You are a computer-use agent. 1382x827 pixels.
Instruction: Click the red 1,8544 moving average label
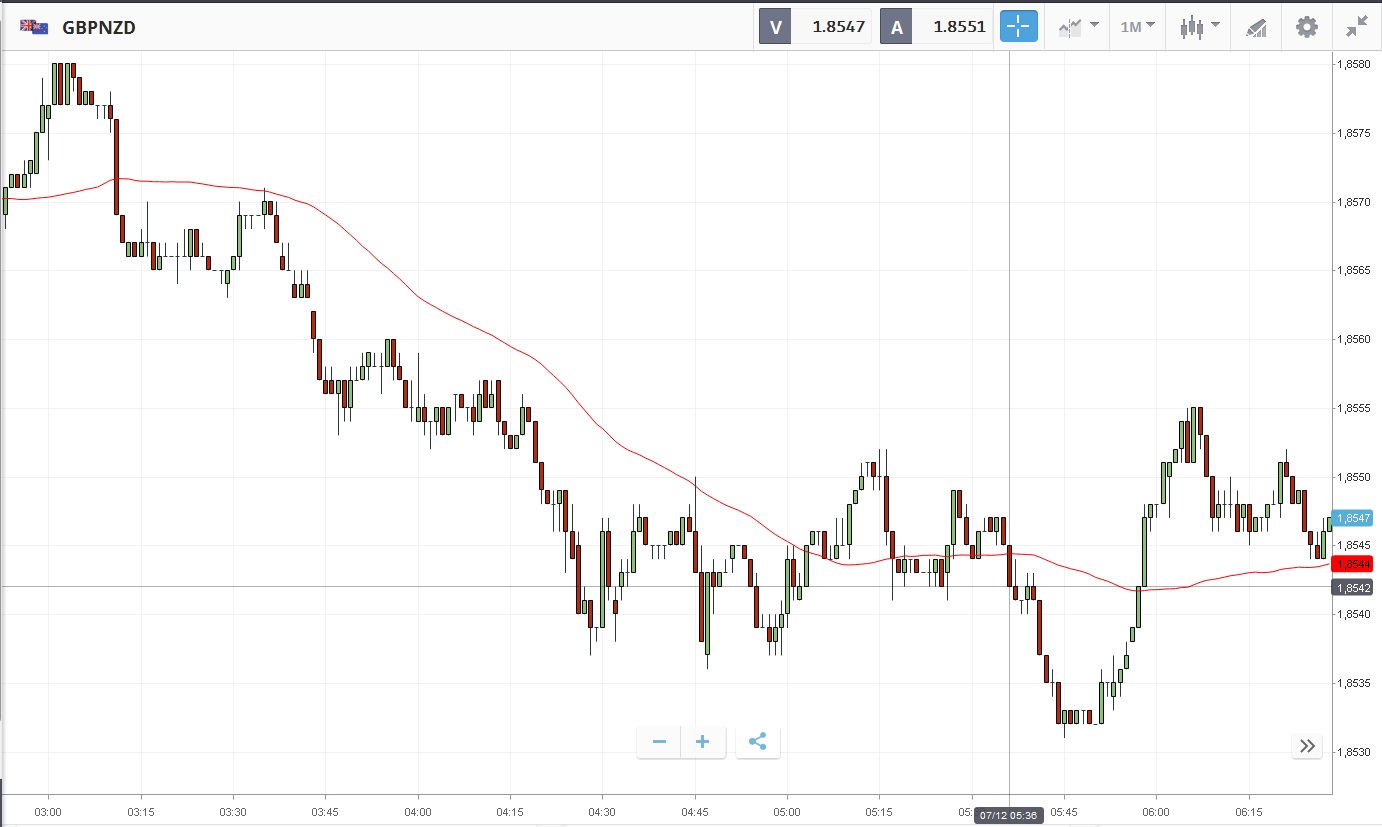1352,564
